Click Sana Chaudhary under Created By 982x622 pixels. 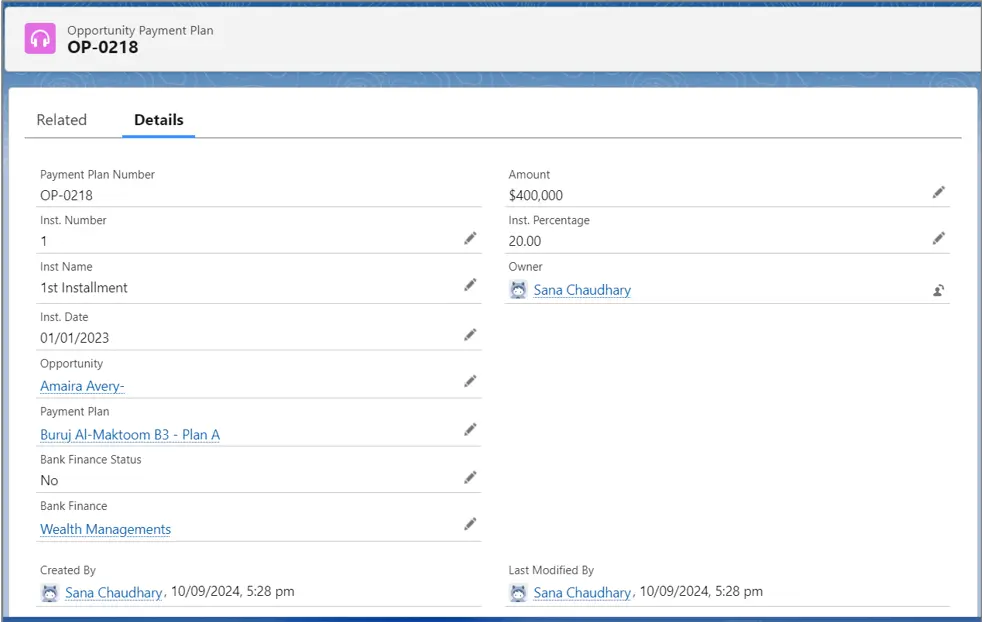coord(113,592)
